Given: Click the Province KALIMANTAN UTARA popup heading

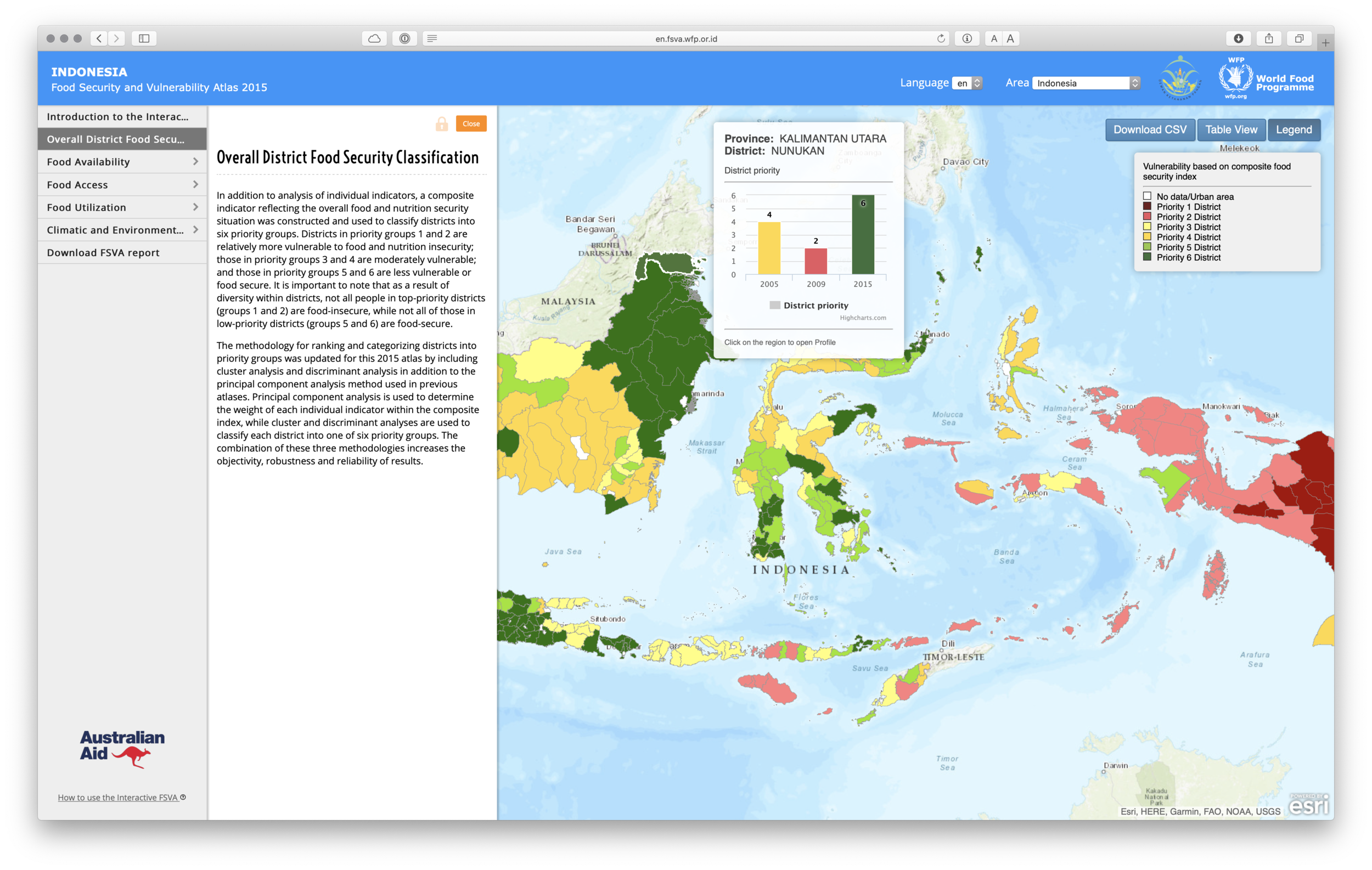Looking at the screenshot, I should (x=805, y=138).
